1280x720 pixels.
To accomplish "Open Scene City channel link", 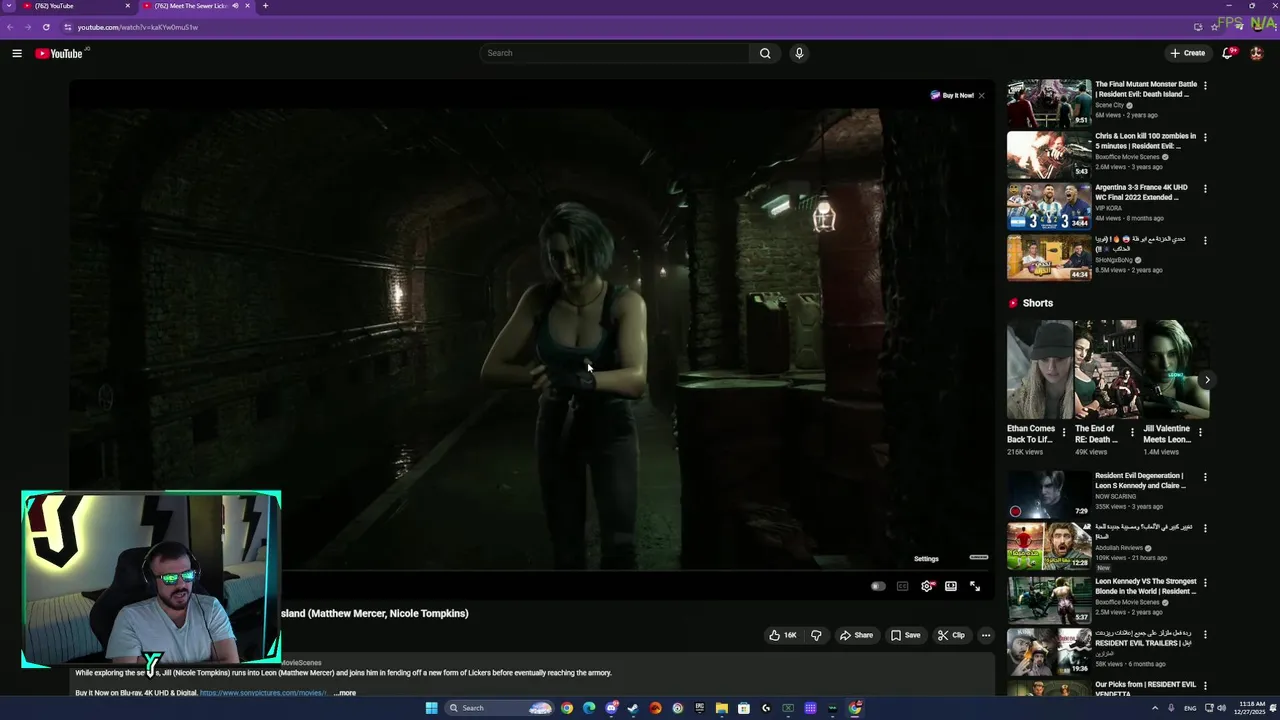I will (1110, 105).
